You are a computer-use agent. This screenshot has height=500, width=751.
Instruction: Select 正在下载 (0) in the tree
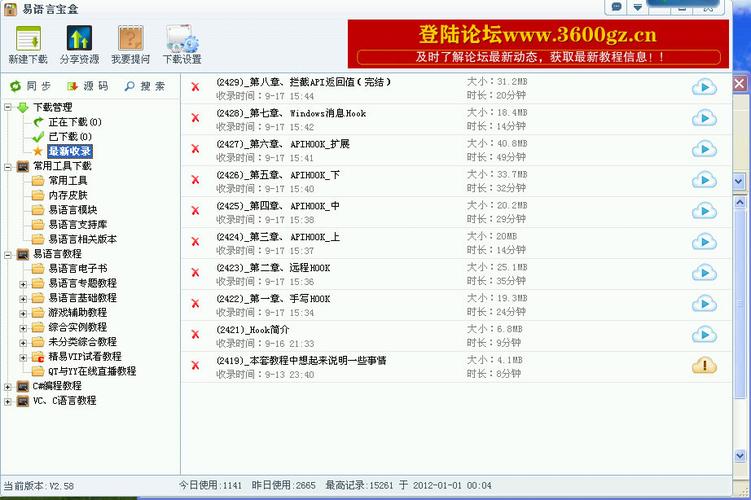click(x=75, y=122)
